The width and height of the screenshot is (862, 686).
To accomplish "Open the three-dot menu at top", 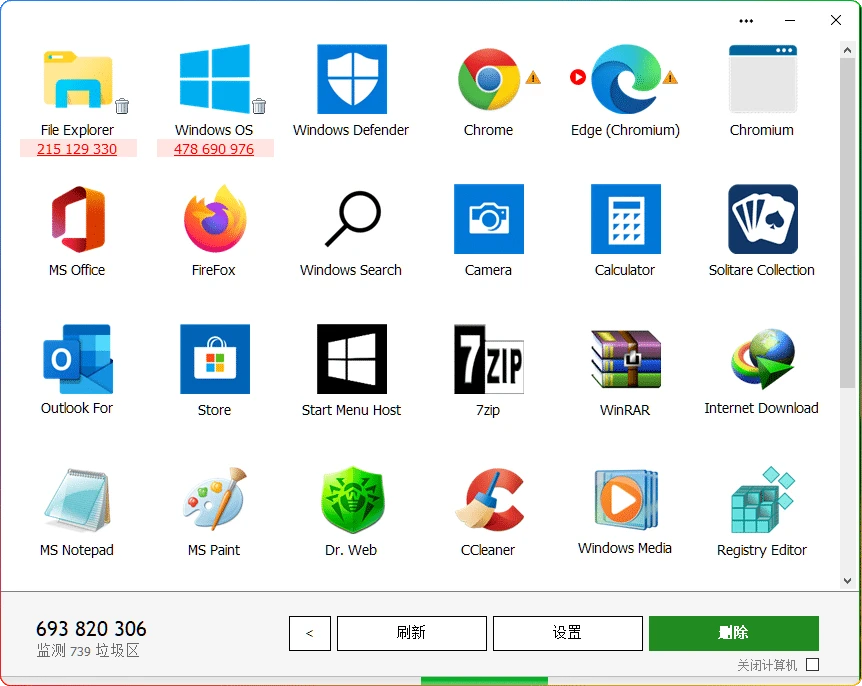I will pos(745,20).
